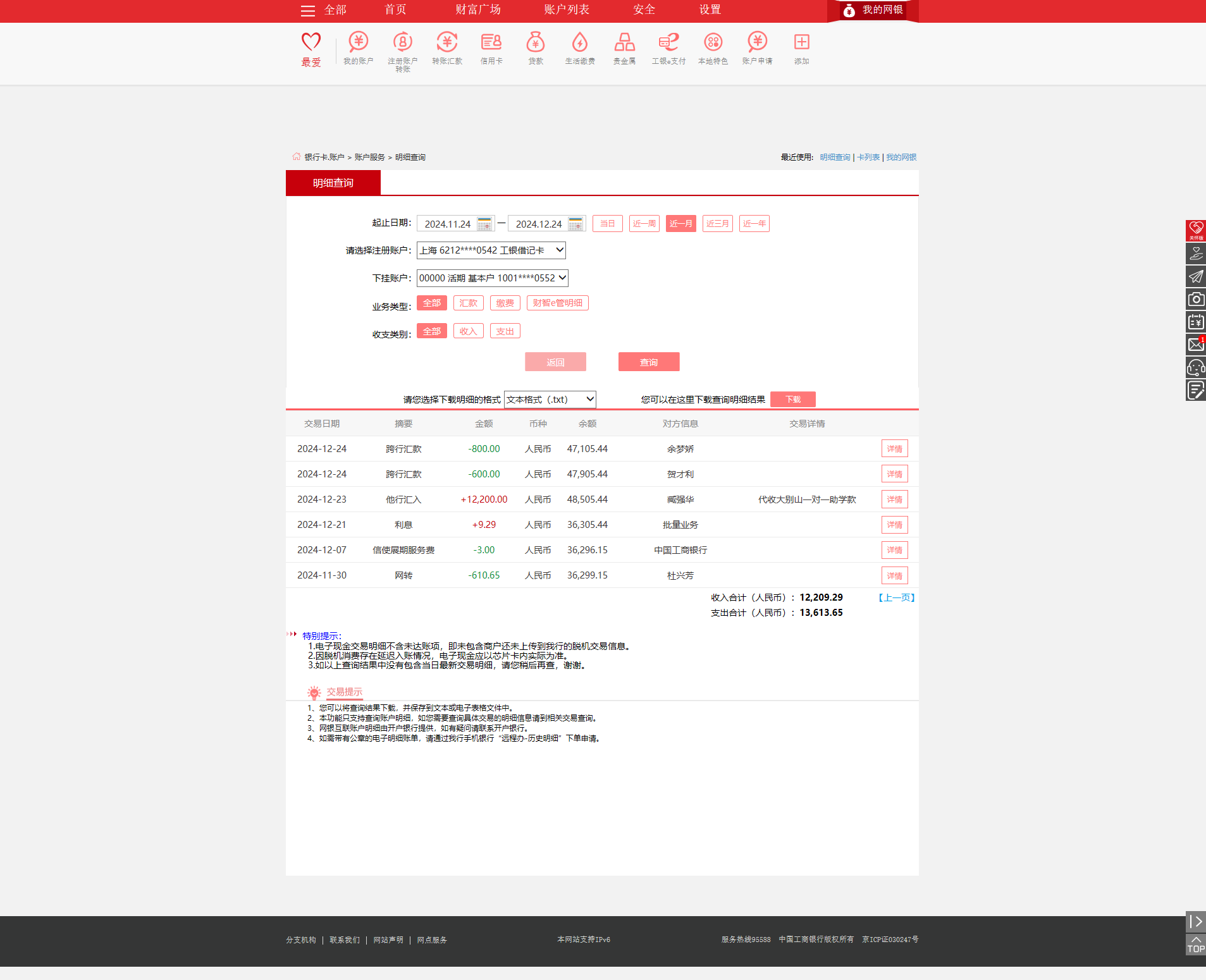Screen dimensions: 1206x980
Task: Click the camera sidebar icon
Action: click(1196, 299)
